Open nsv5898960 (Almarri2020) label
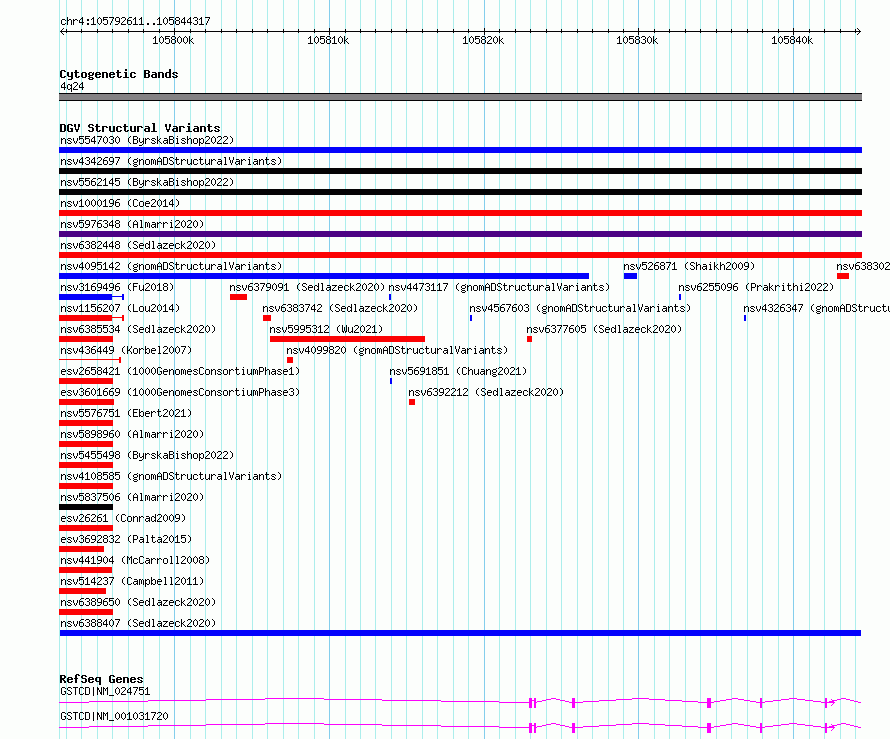The width and height of the screenshot is (890, 739). click(x=132, y=434)
